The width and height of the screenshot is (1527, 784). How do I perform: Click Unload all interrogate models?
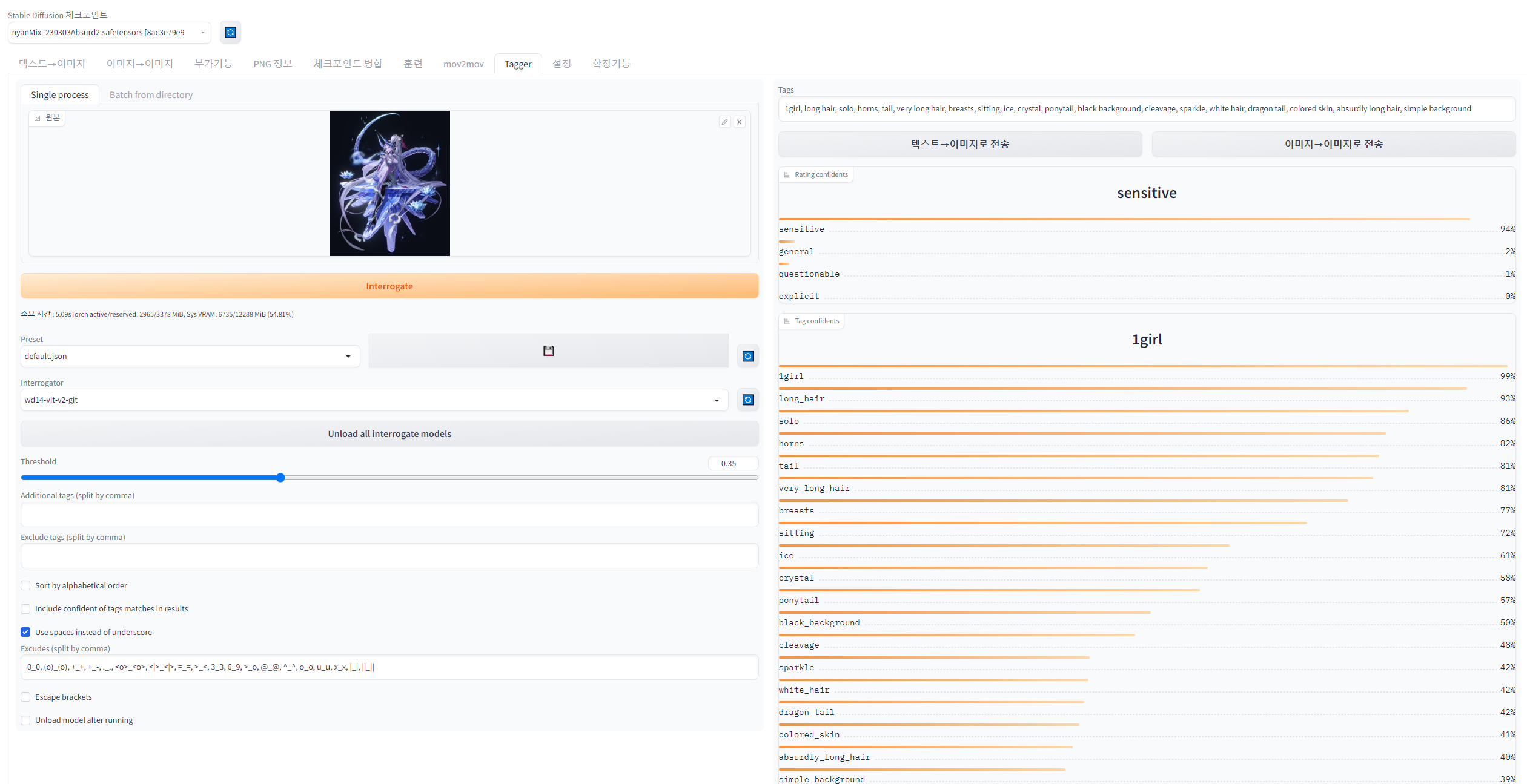pos(389,434)
